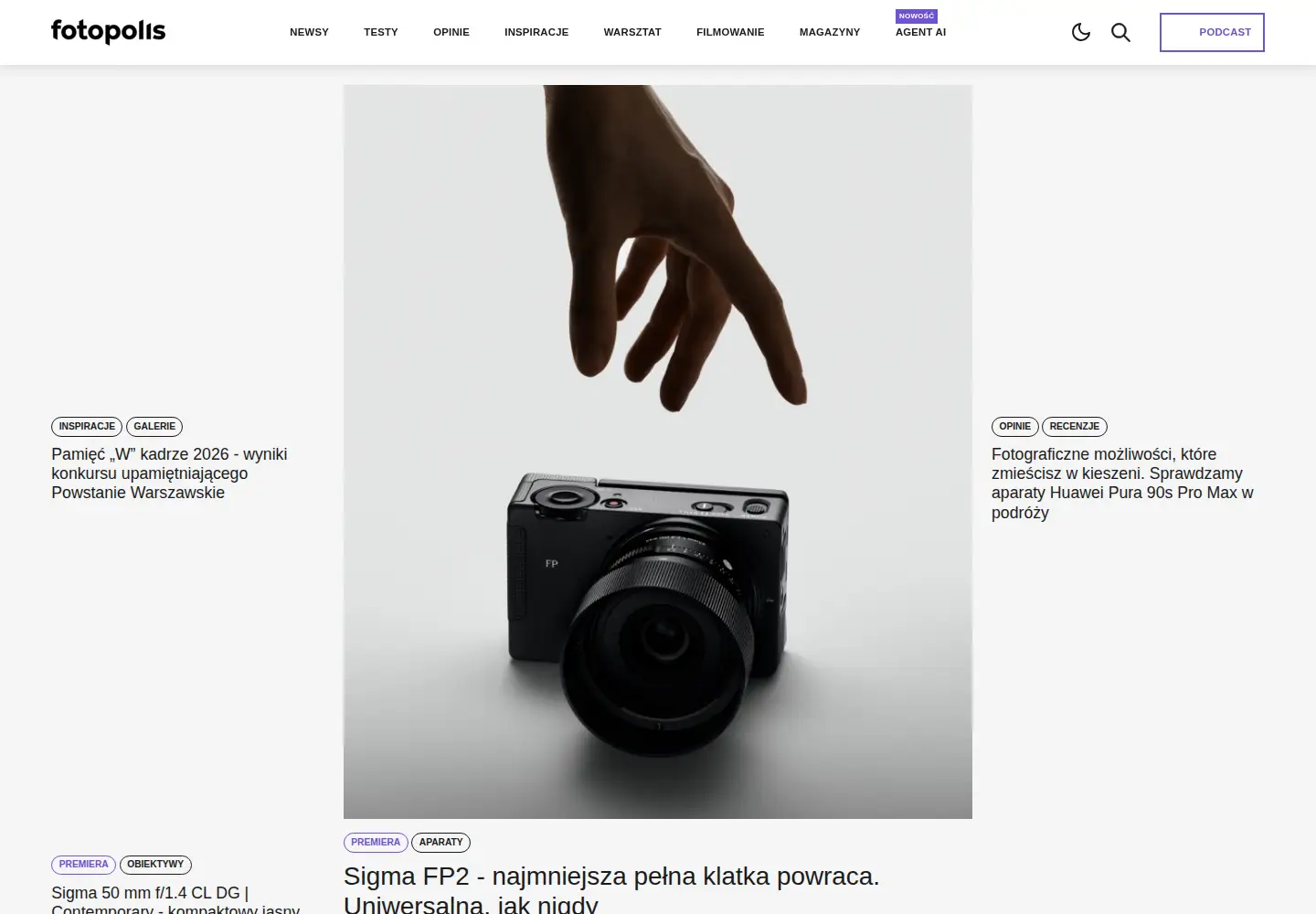Open search with the magnifier icon
This screenshot has height=914, width=1316.
coord(1120,33)
